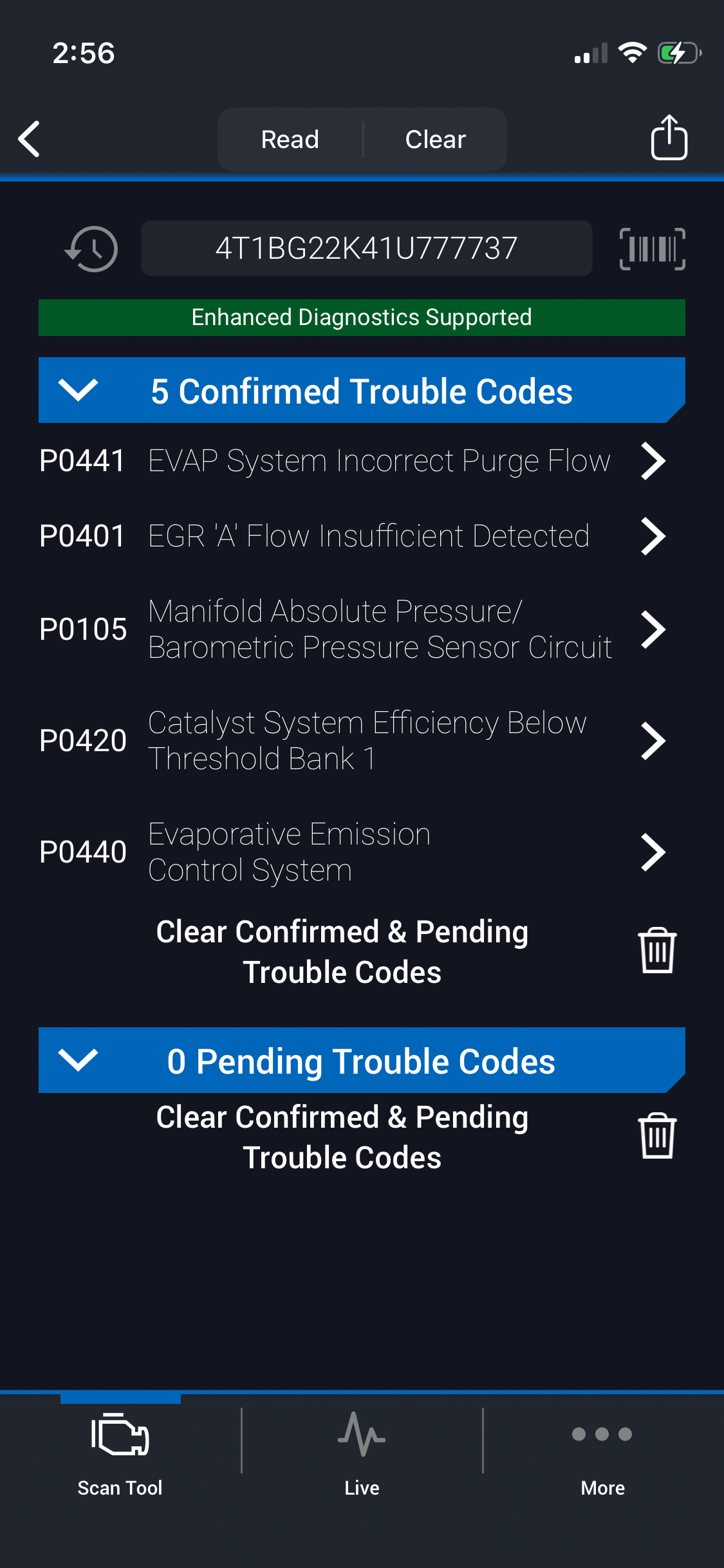Switch to the Read segment
This screenshot has width=724, height=1568.
click(290, 140)
